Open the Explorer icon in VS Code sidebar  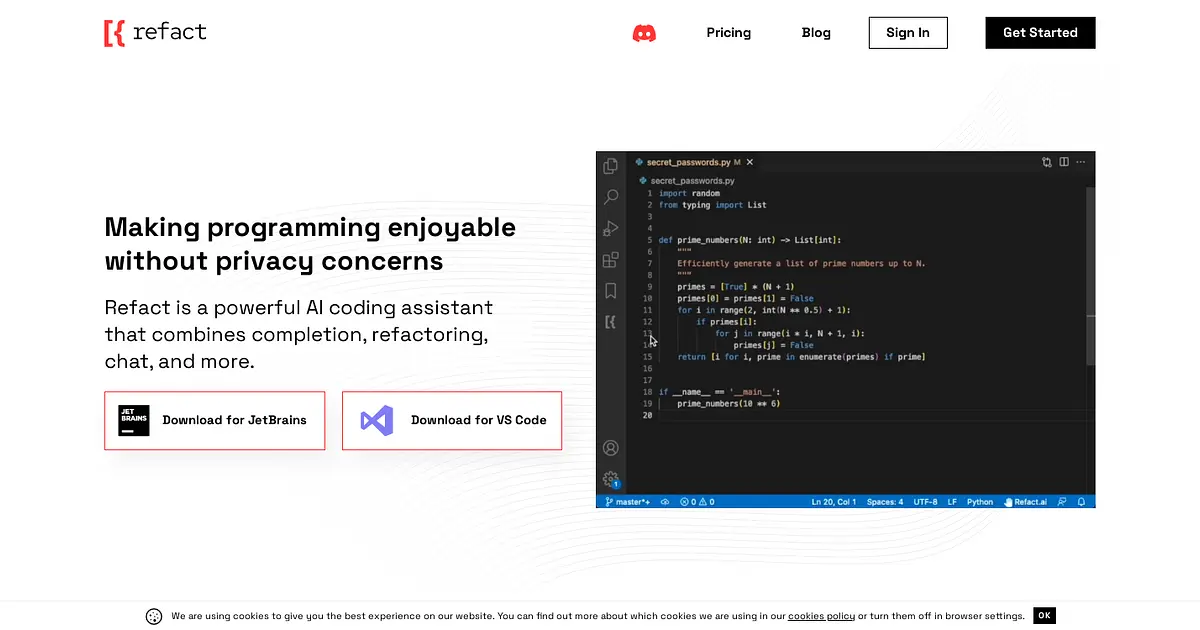pos(610,166)
